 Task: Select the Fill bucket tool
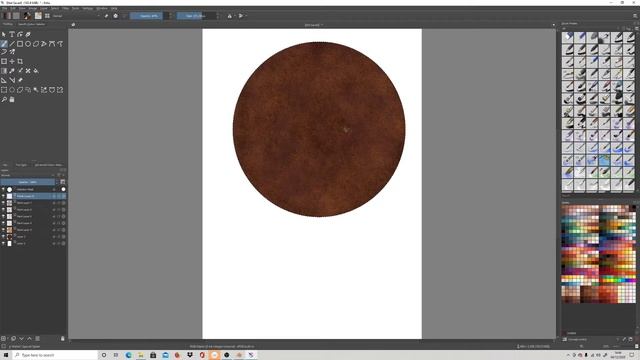[36, 71]
